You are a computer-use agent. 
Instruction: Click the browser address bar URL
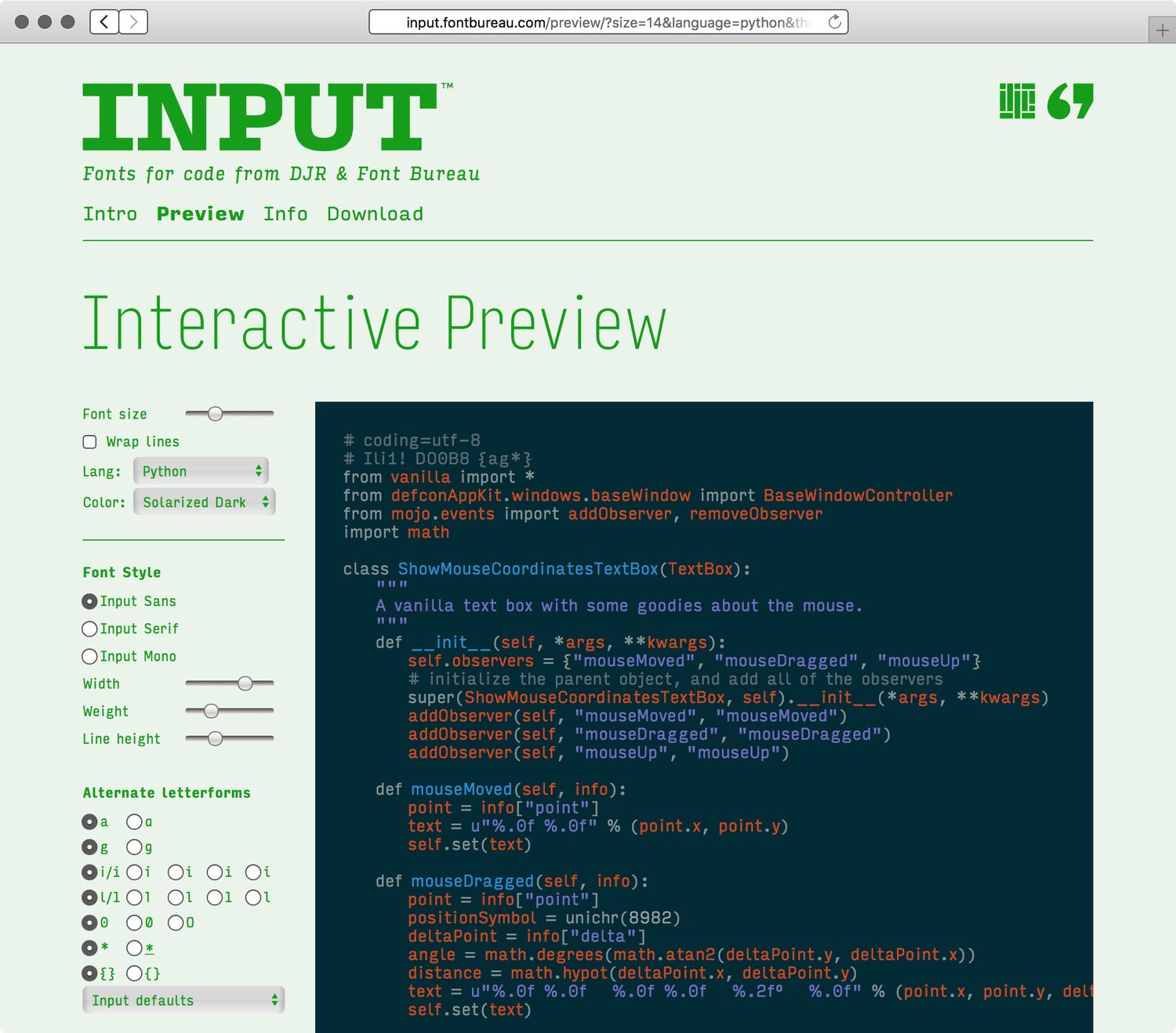tap(608, 22)
